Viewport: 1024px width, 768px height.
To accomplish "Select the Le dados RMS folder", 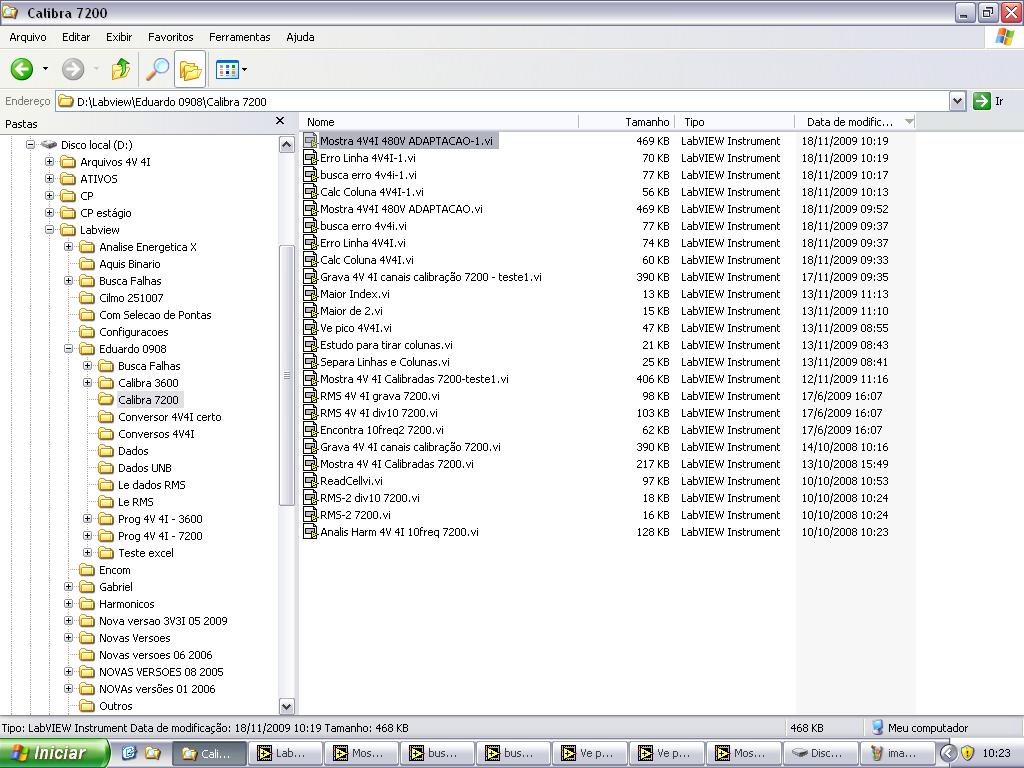I will click(152, 485).
